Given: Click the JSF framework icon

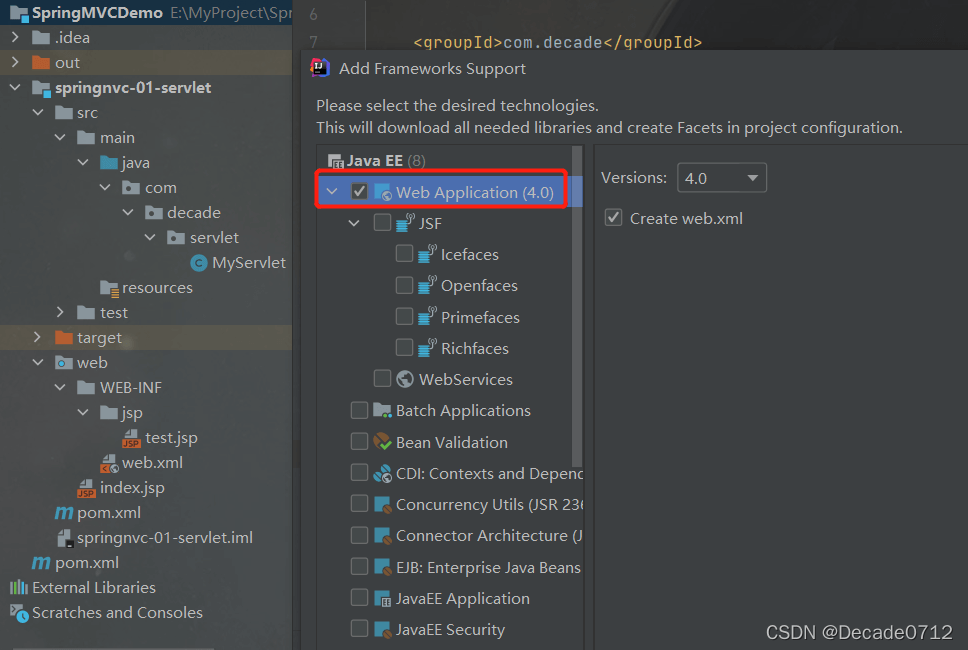Looking at the screenshot, I should point(405,223).
